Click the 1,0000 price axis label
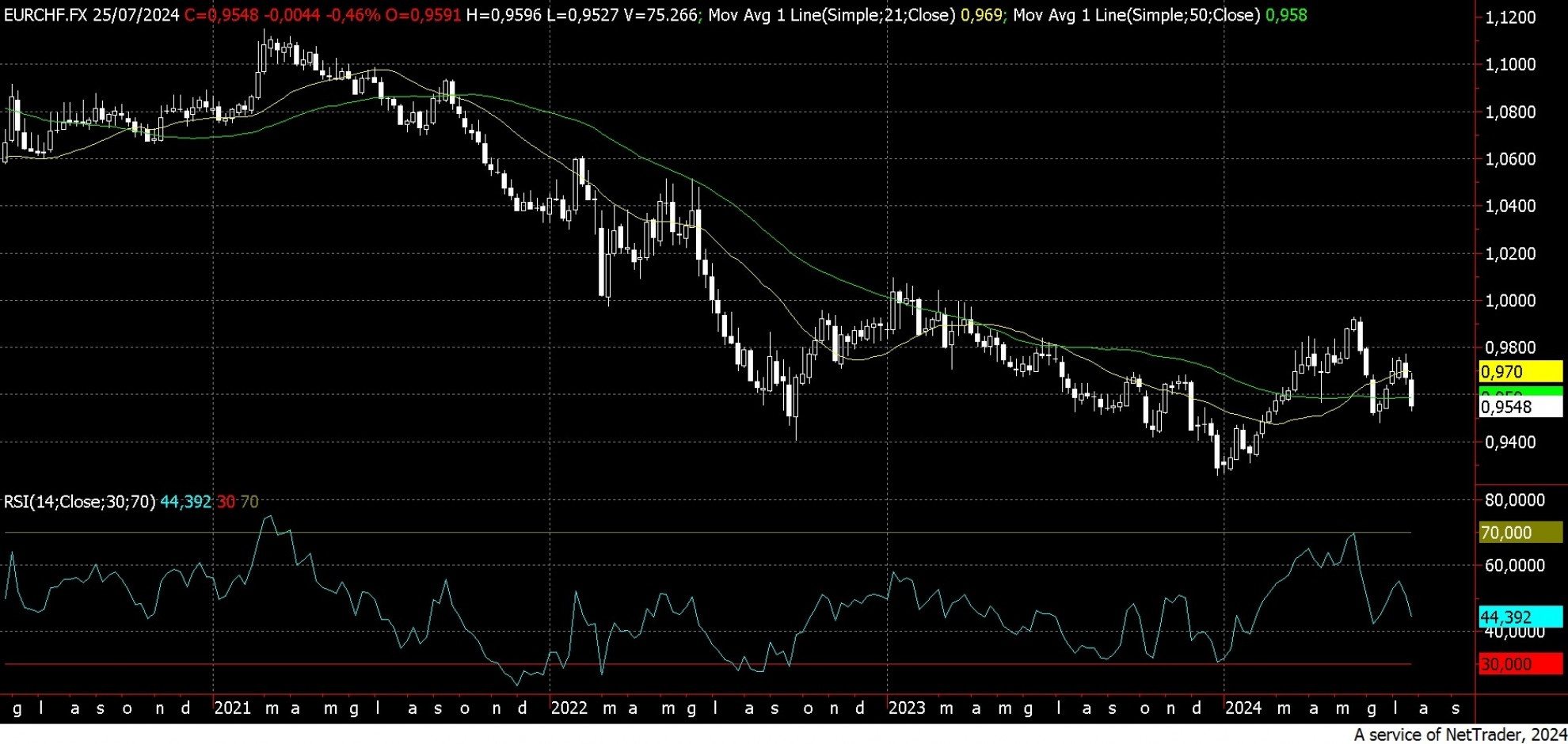 click(1510, 301)
